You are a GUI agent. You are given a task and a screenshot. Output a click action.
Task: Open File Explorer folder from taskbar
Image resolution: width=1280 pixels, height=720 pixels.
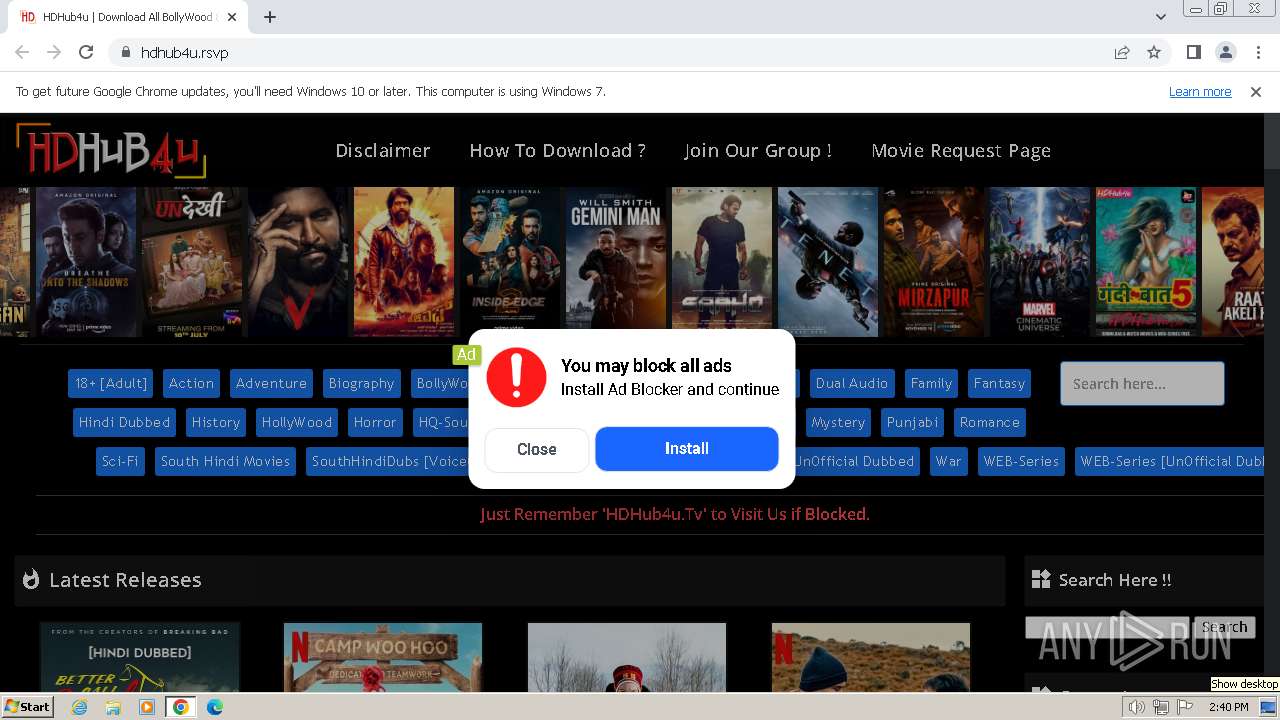click(113, 707)
